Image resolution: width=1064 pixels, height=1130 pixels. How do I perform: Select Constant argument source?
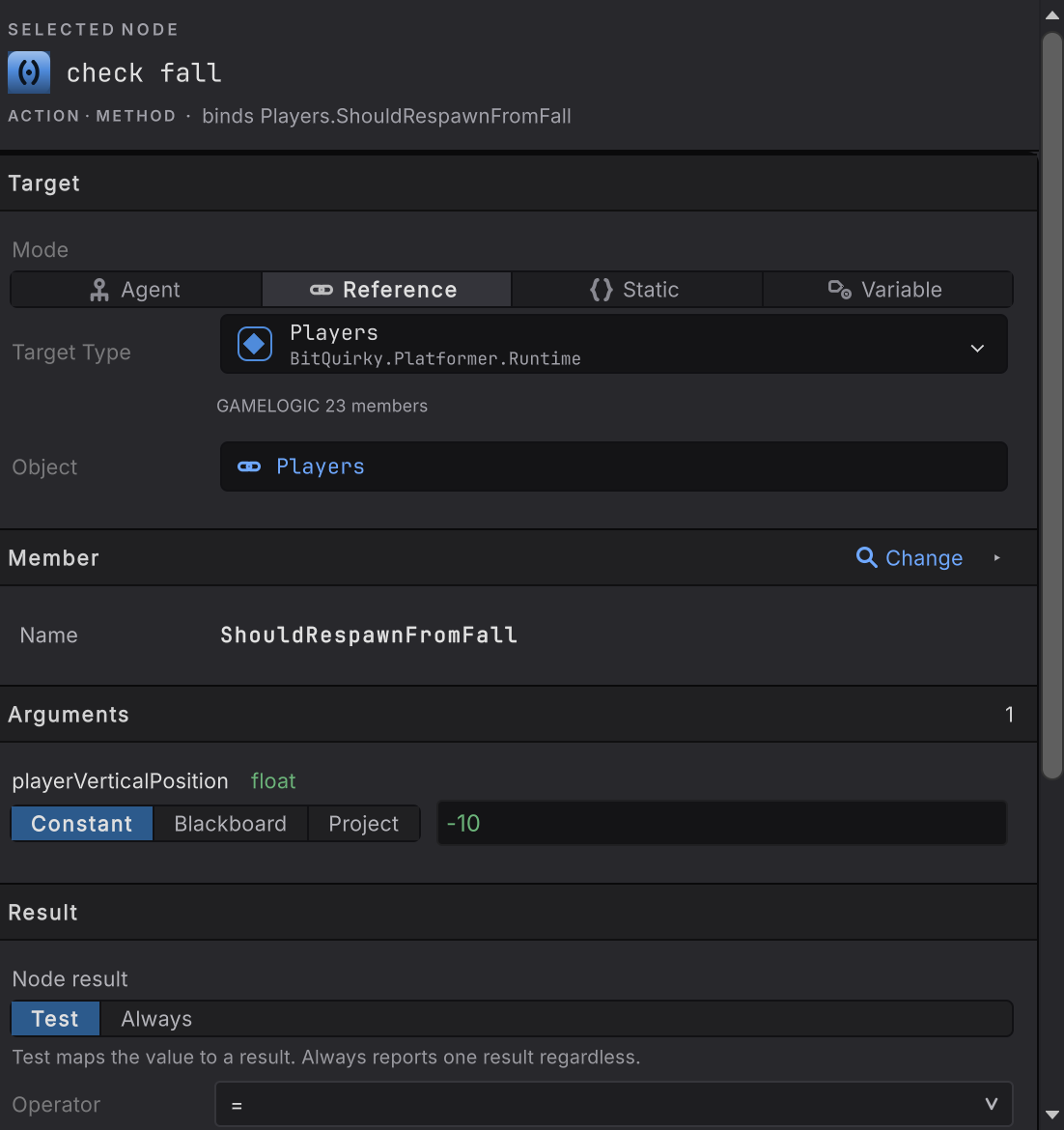tap(82, 823)
